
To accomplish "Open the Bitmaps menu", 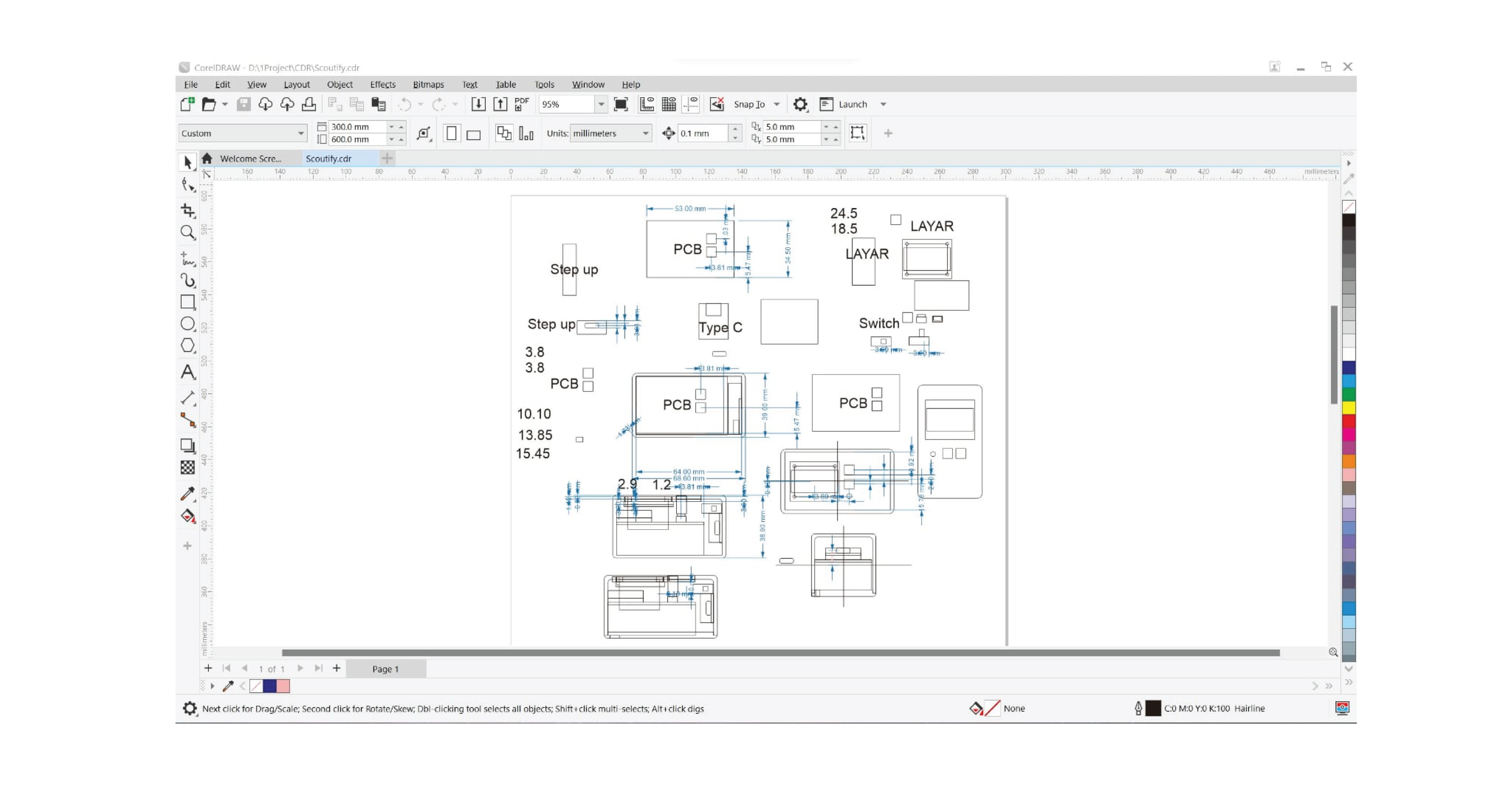I will [428, 84].
